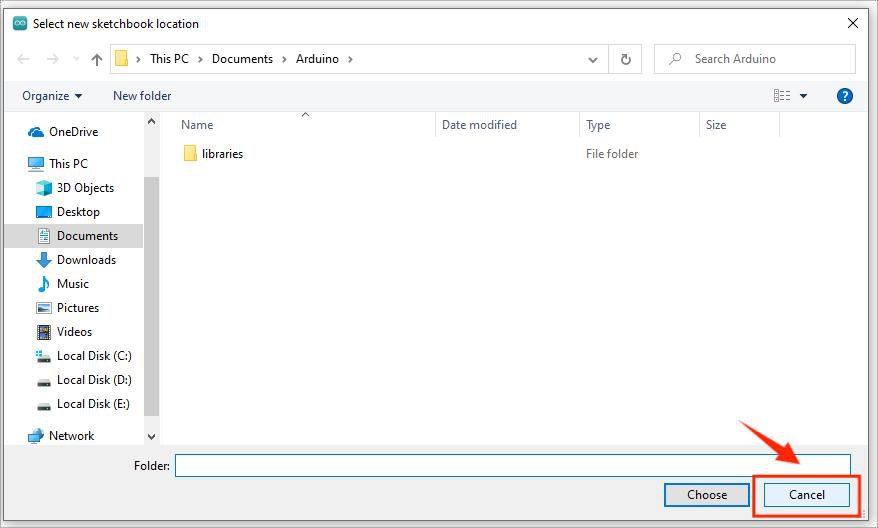Click the Network icon in sidebar
This screenshot has height=528, width=878.
pos(36,436)
